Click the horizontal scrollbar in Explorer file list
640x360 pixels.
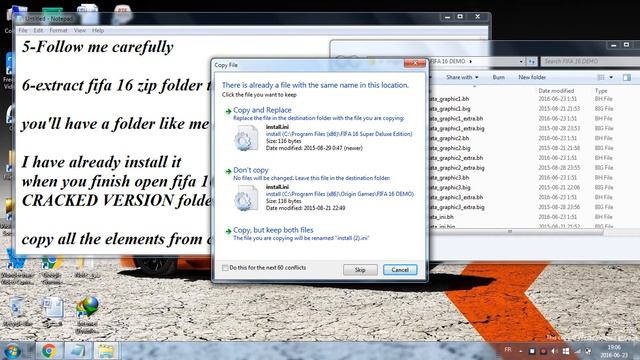[516, 231]
